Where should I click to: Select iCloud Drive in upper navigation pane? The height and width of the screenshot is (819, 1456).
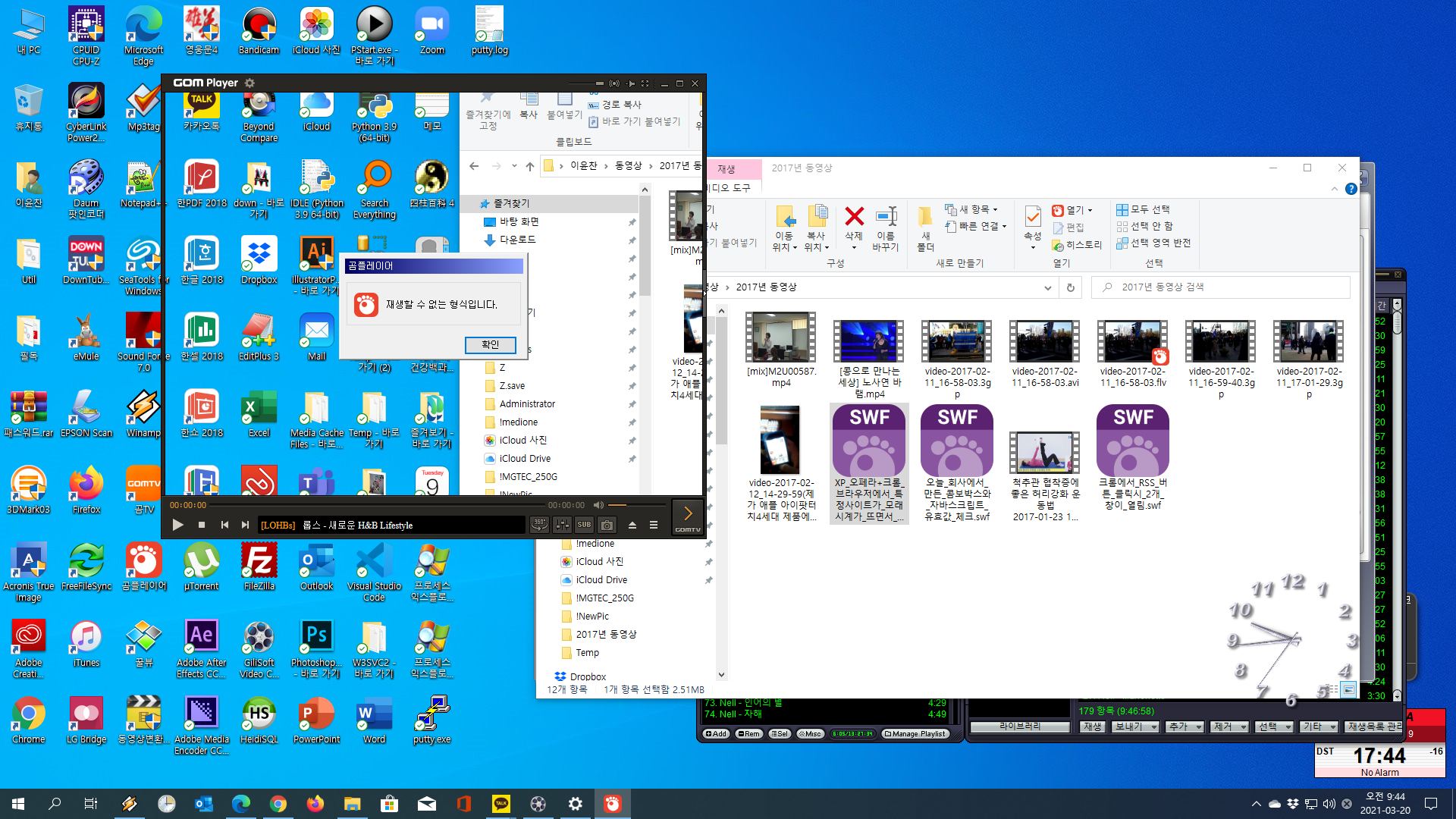(525, 459)
